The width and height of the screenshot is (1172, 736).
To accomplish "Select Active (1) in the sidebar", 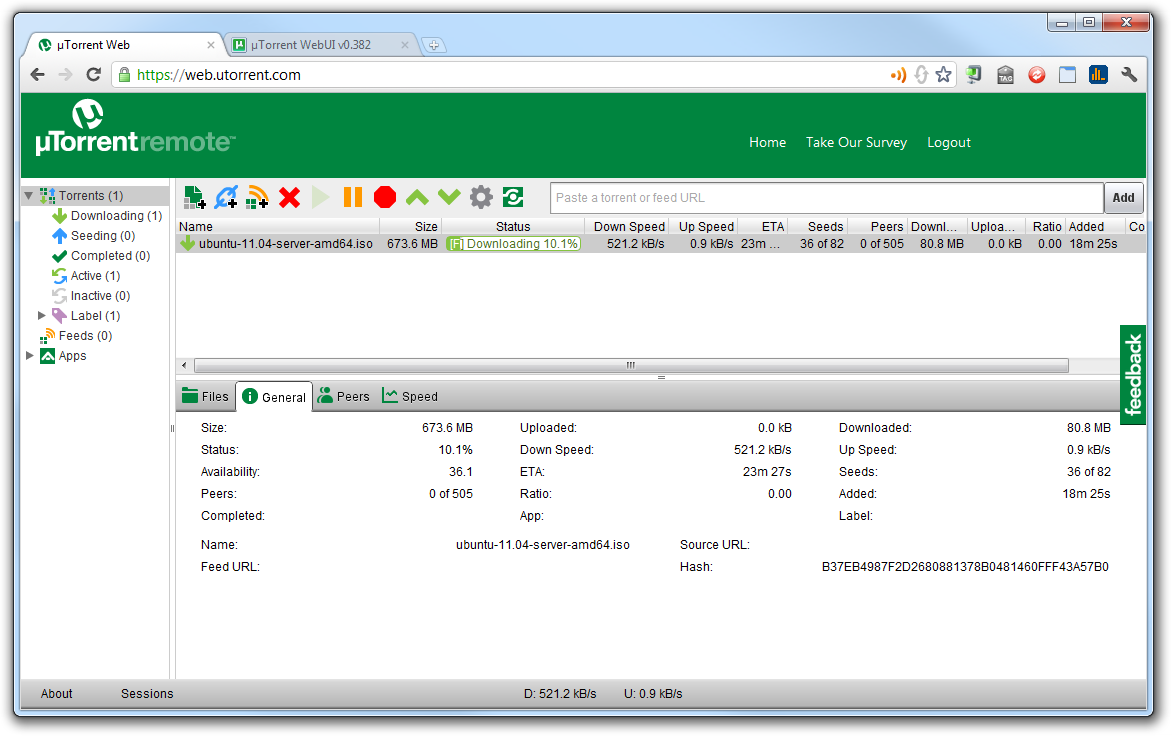I will click(86, 276).
